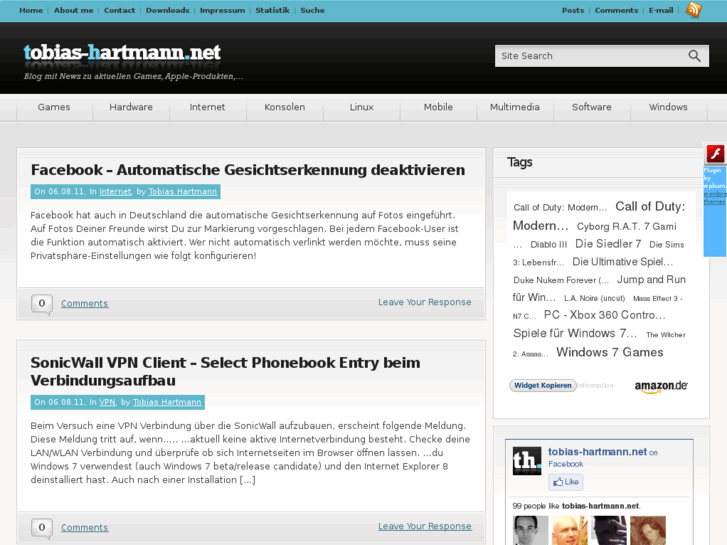Open the Software category

(x=592, y=107)
